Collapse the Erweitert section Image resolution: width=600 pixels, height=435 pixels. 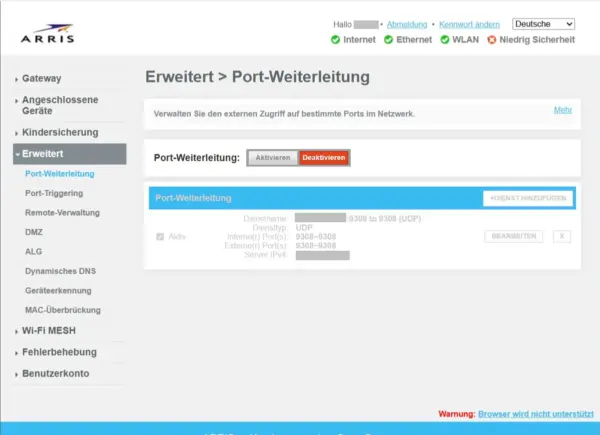click(69, 154)
